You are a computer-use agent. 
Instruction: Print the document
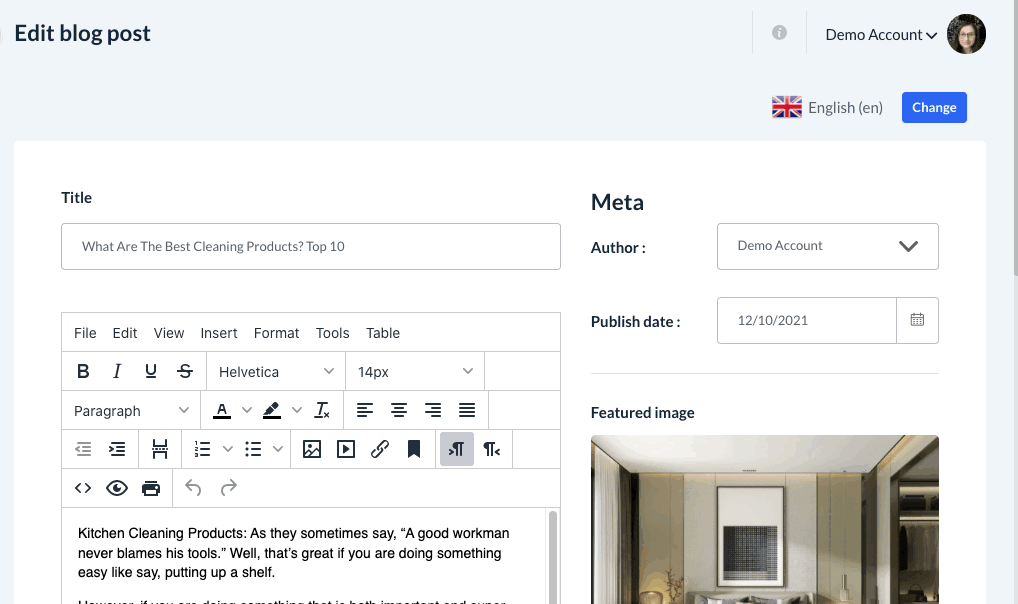coord(151,488)
